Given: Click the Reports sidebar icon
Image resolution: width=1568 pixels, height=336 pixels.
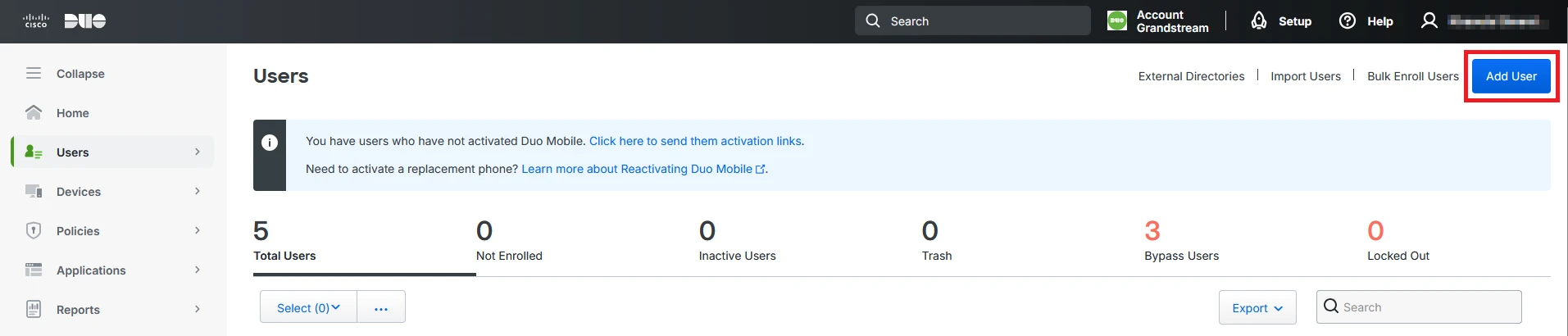Looking at the screenshot, I should pyautogui.click(x=34, y=309).
